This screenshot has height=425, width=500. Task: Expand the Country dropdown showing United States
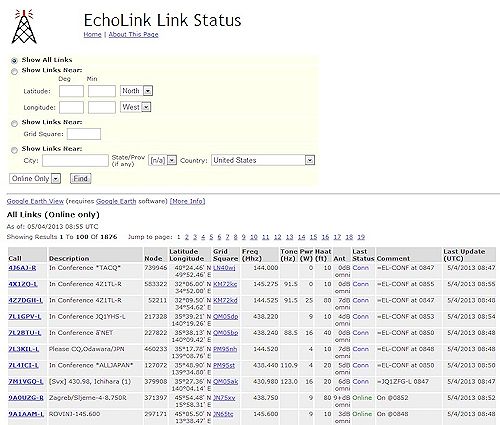(x=263, y=160)
